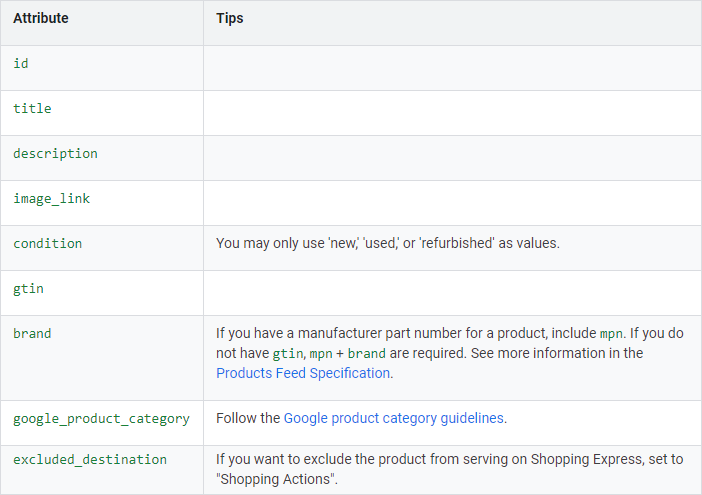Click gtin in the Attribute column

click(28, 288)
